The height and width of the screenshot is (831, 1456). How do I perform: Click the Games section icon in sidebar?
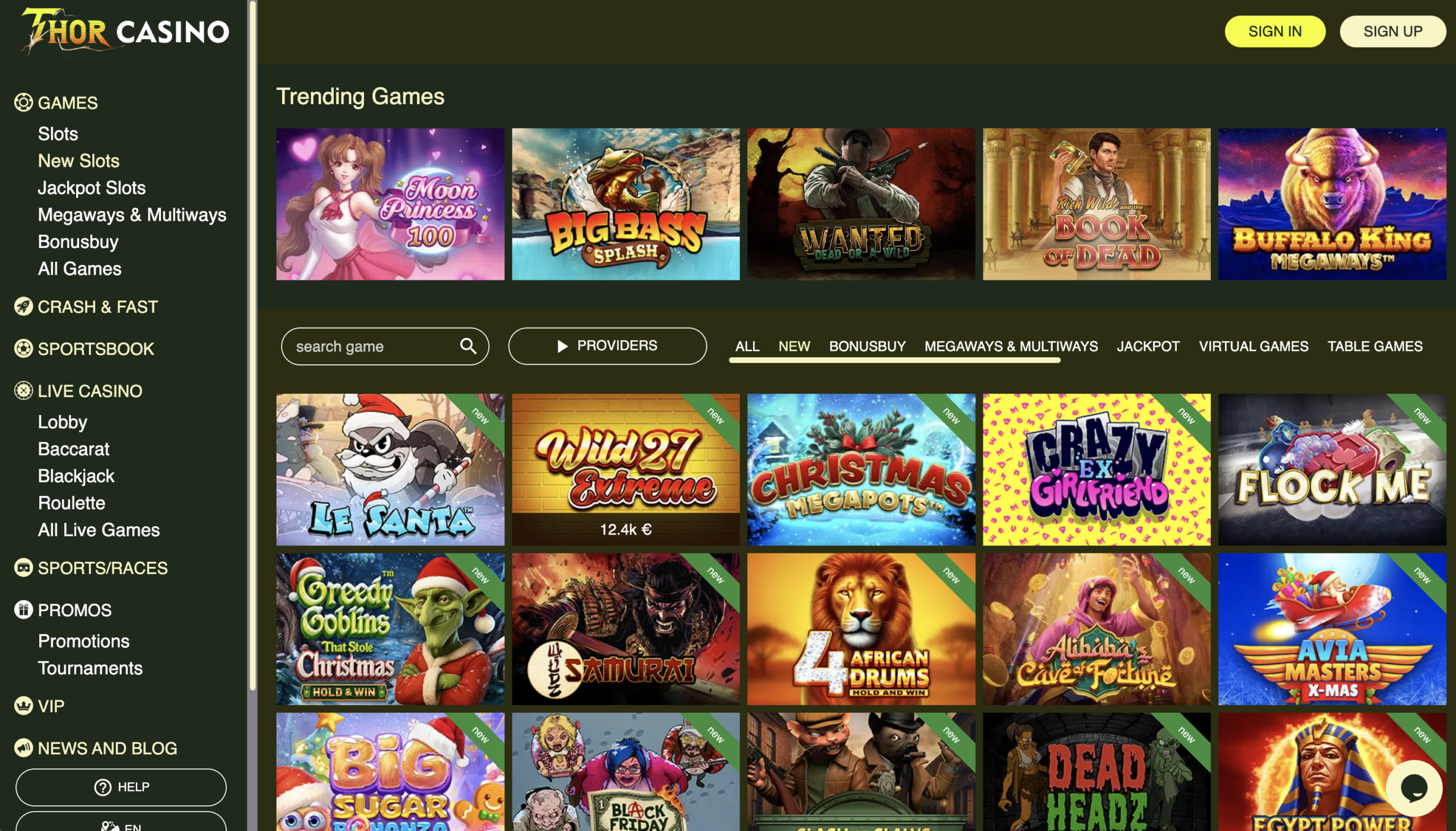23,103
